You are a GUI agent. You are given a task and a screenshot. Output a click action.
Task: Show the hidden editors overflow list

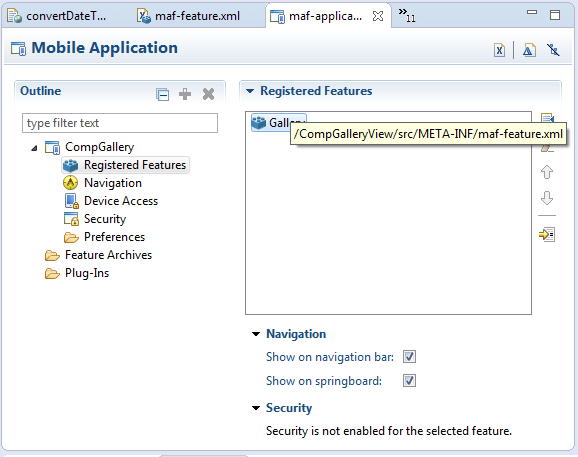point(407,15)
